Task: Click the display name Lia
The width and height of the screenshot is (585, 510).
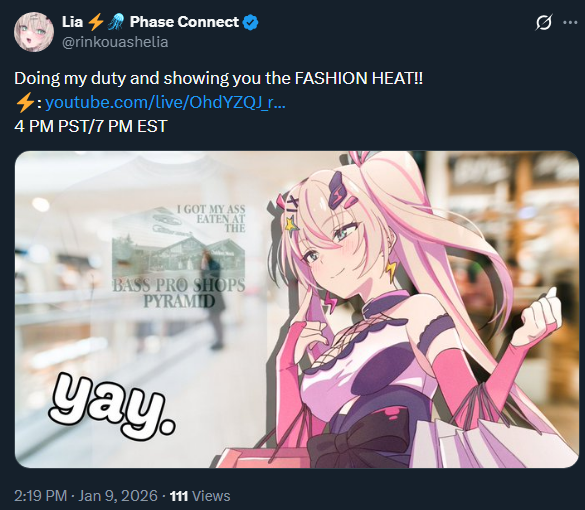Action: [72, 22]
